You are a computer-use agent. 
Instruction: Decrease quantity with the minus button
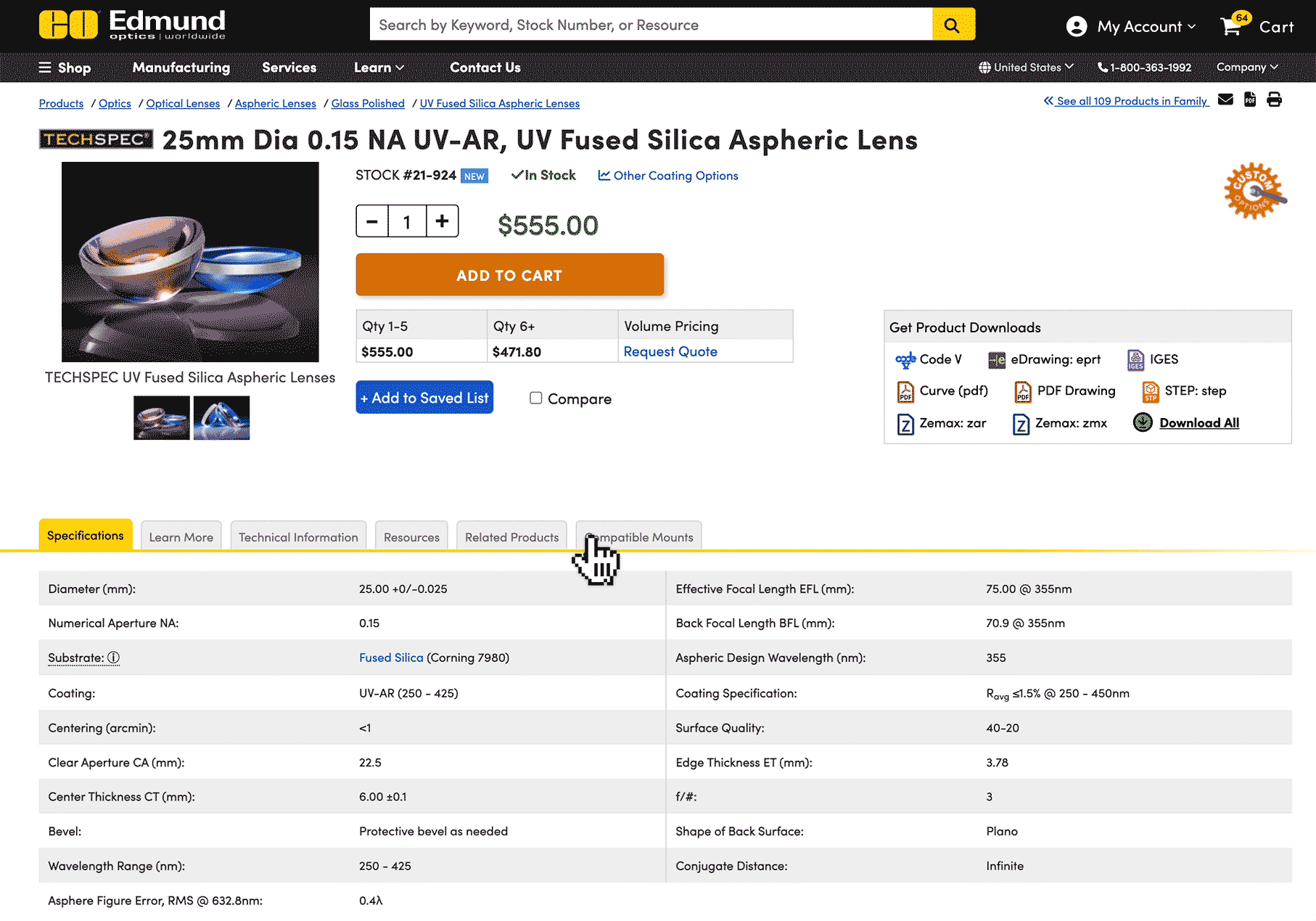(372, 221)
